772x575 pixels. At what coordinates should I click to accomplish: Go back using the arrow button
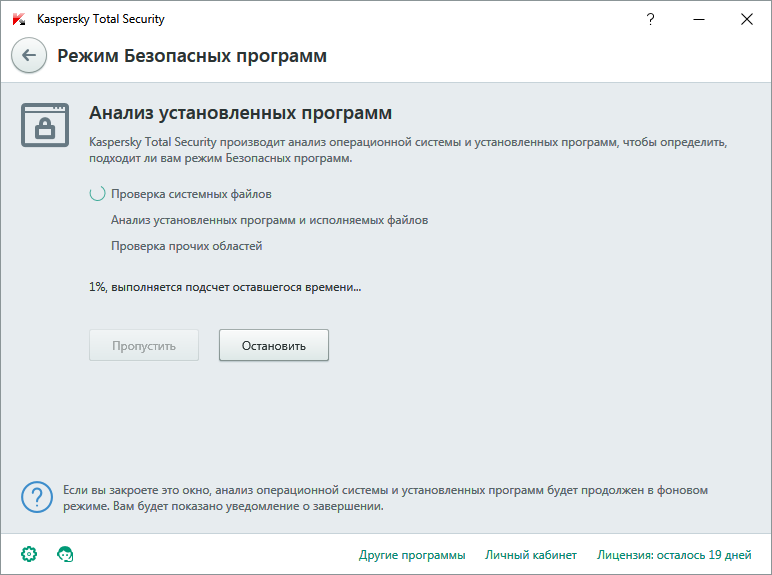29,55
